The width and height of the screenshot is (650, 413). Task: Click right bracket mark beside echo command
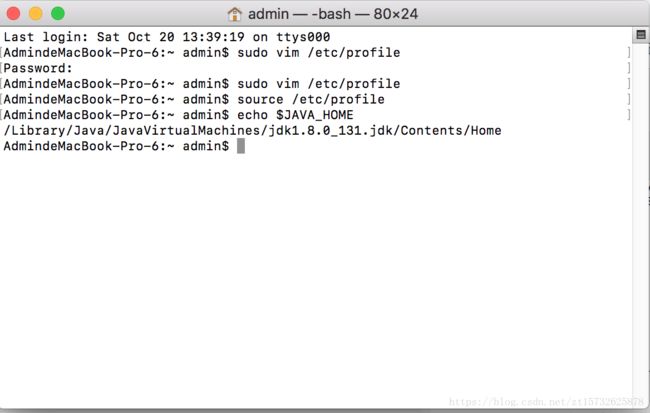click(629, 115)
